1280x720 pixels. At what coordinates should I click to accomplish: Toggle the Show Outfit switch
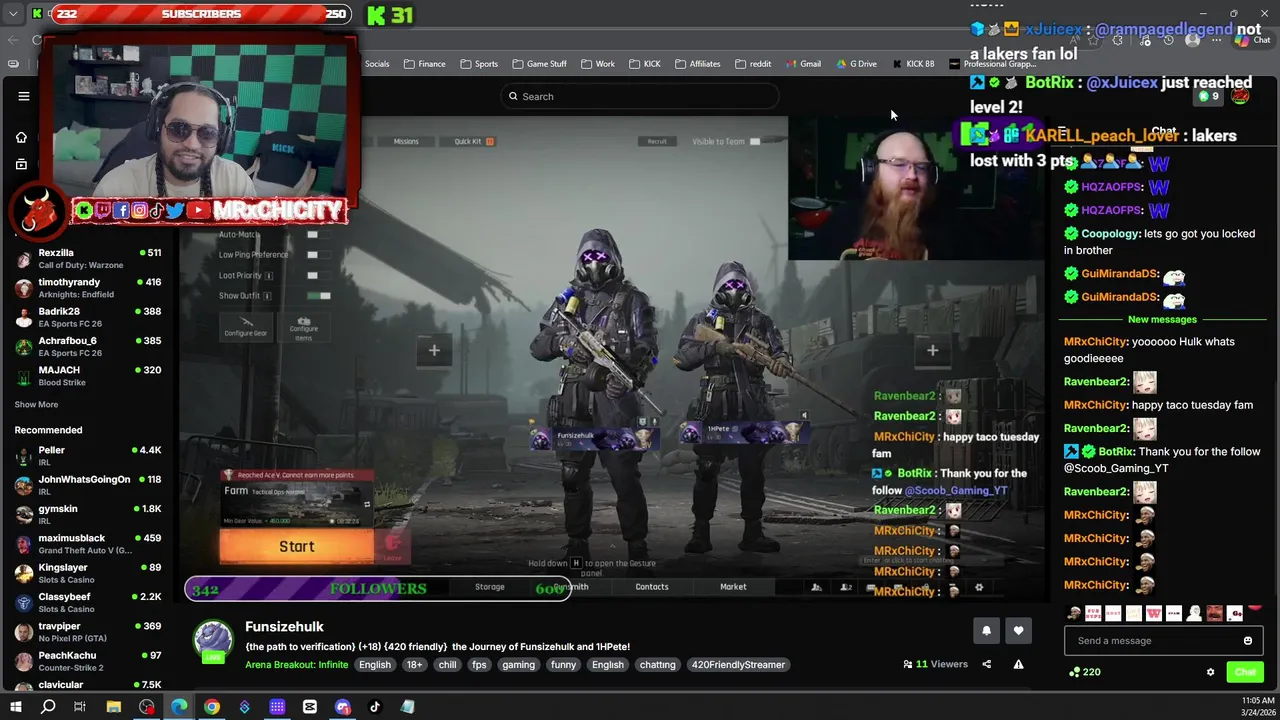[x=319, y=295]
